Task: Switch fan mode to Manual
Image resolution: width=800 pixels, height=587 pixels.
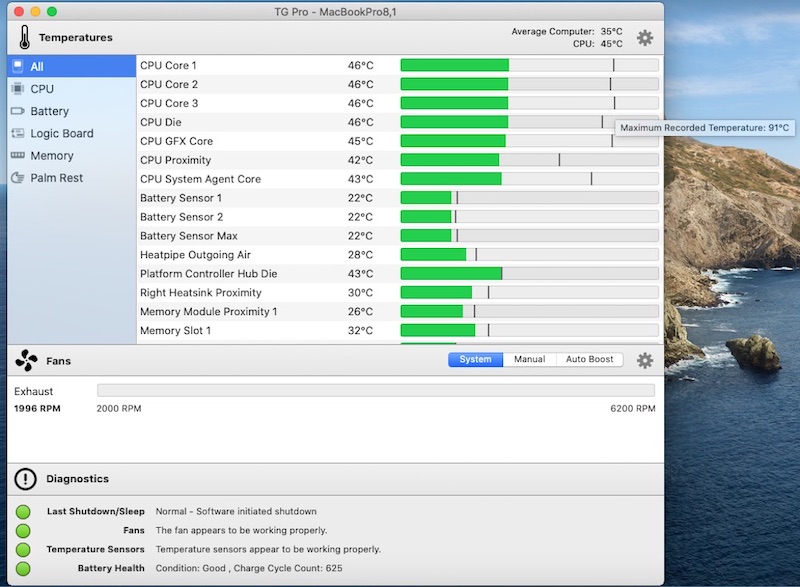Action: (x=529, y=360)
